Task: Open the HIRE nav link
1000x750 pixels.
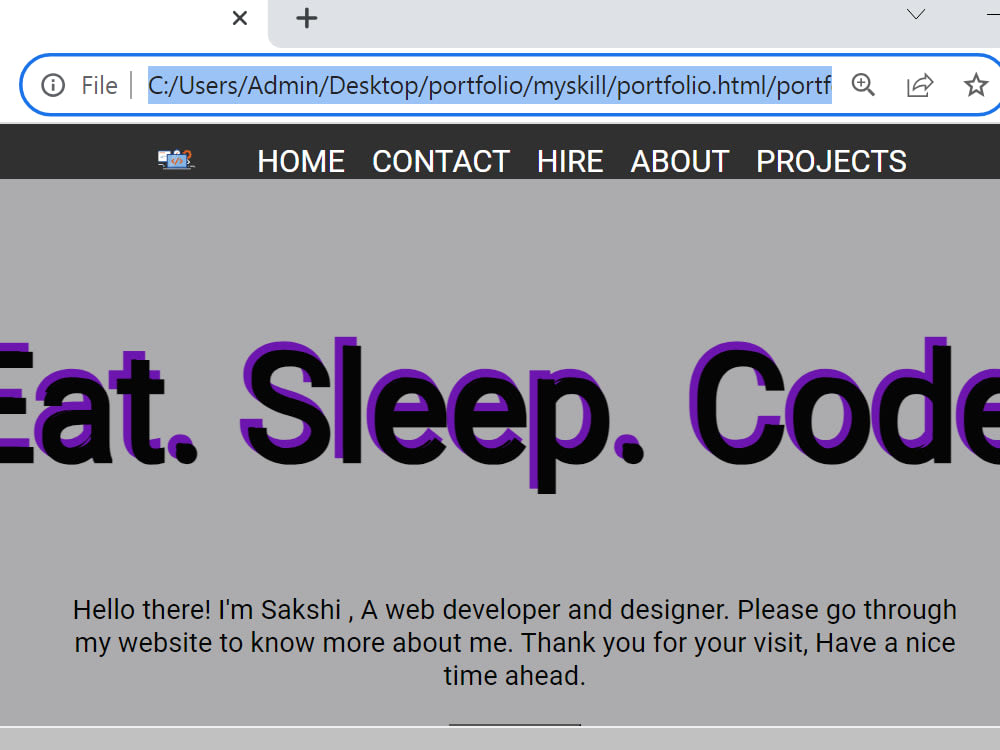Action: (570, 161)
